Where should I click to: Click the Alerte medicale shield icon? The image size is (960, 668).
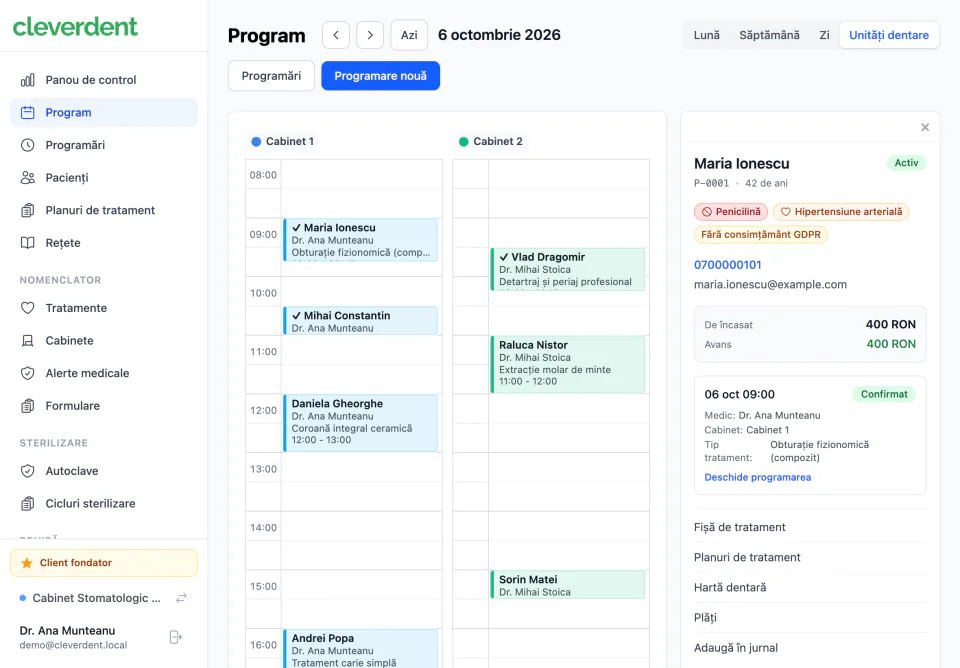click(x=28, y=373)
